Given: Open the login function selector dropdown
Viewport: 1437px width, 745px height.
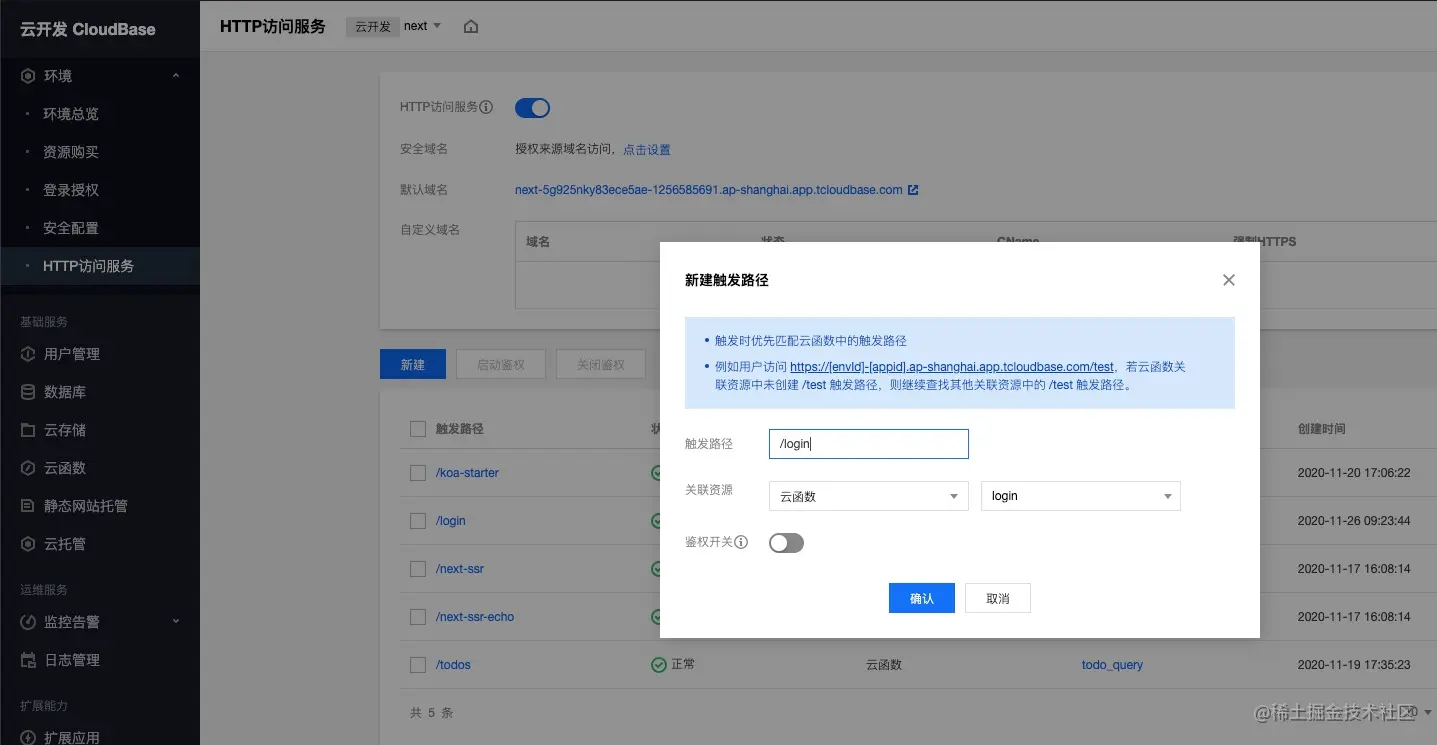Looking at the screenshot, I should pyautogui.click(x=1080, y=495).
